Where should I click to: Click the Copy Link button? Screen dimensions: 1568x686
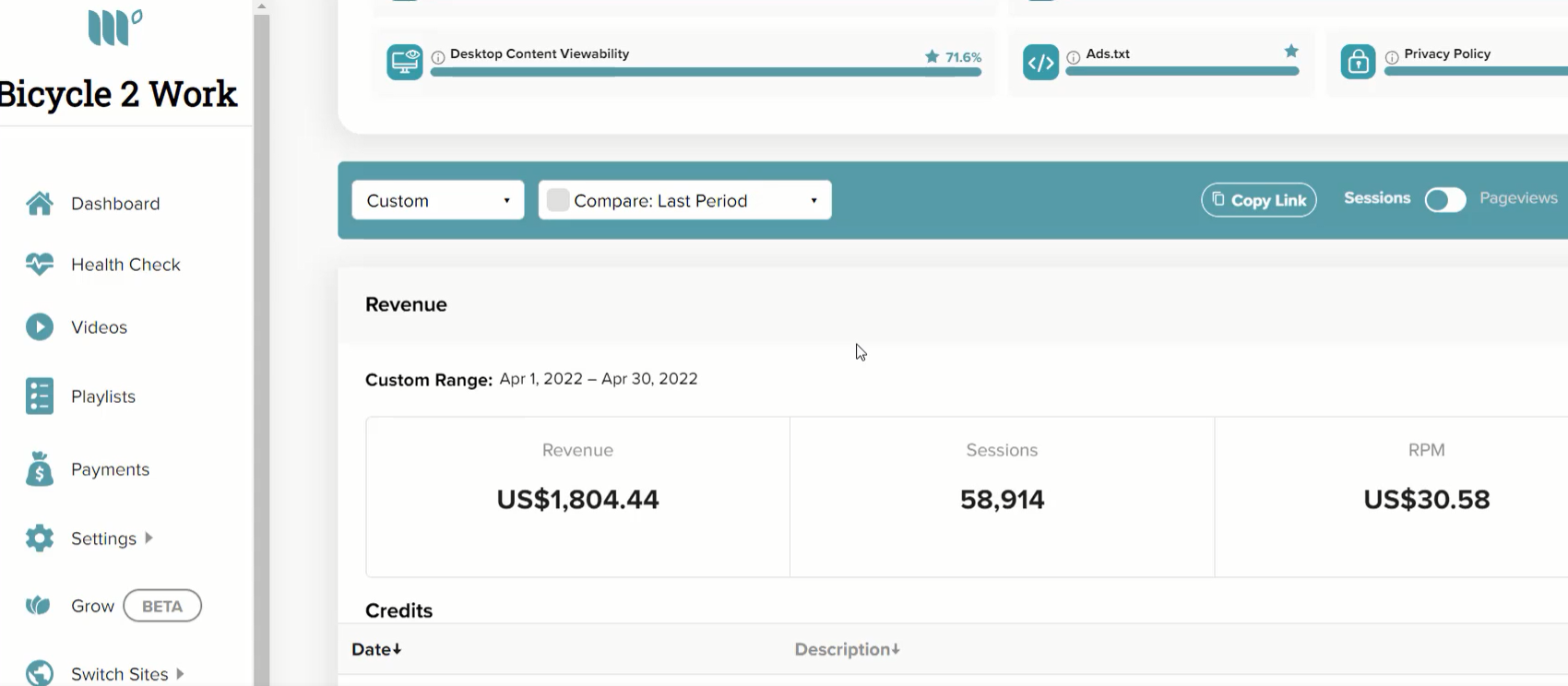point(1259,200)
